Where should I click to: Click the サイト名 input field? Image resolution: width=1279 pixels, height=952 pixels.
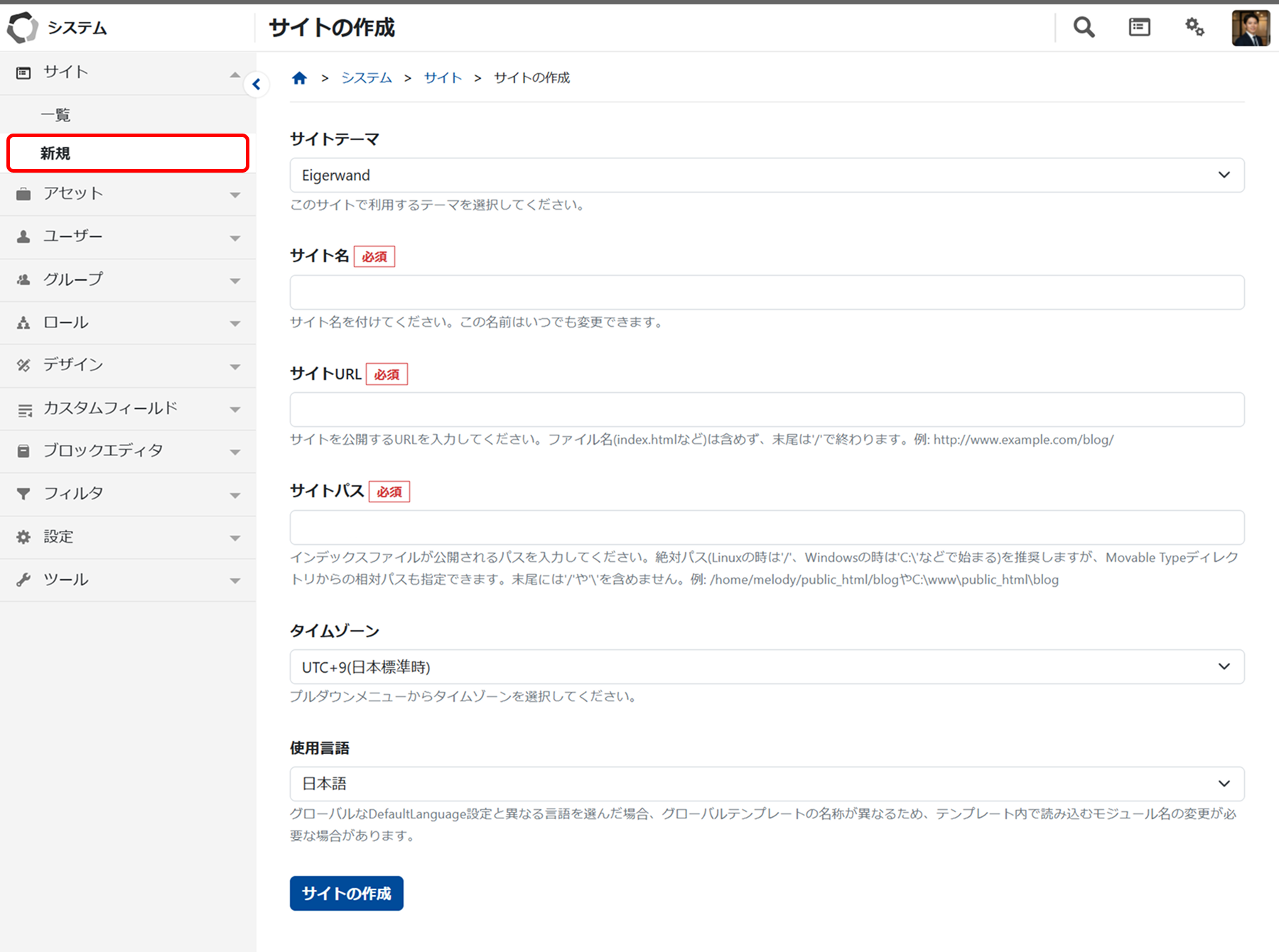pos(766,291)
